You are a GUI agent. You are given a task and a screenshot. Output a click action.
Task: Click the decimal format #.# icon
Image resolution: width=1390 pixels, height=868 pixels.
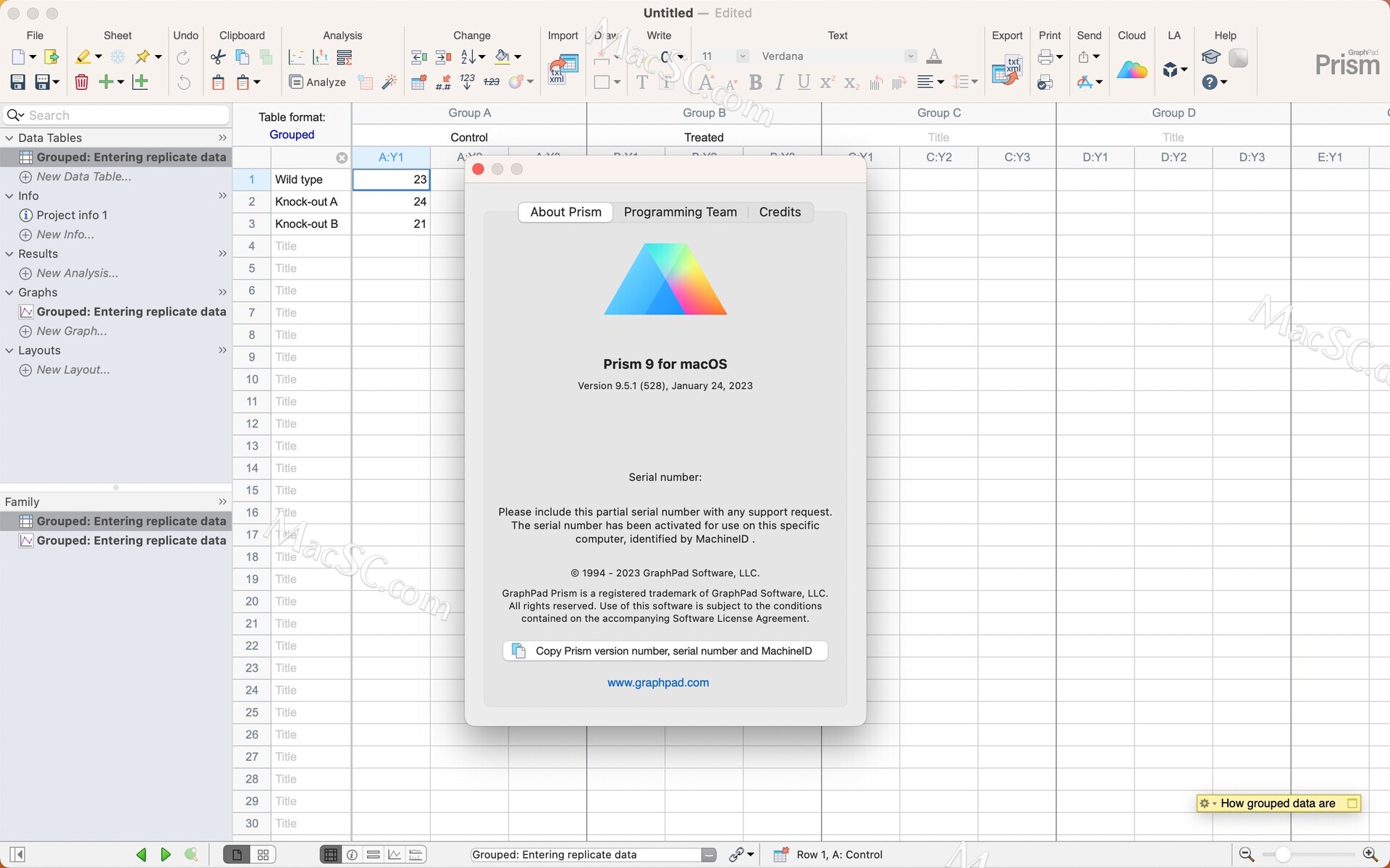443,83
